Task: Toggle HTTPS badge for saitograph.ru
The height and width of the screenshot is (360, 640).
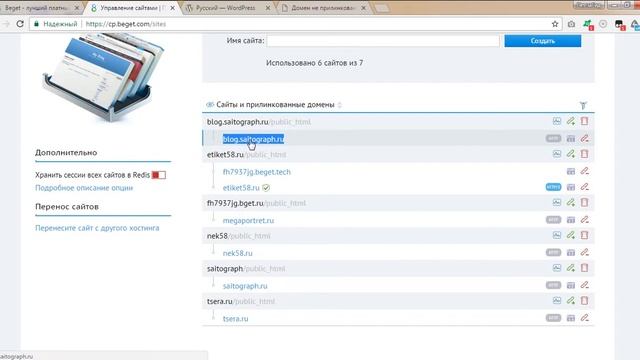Action: 553,285
